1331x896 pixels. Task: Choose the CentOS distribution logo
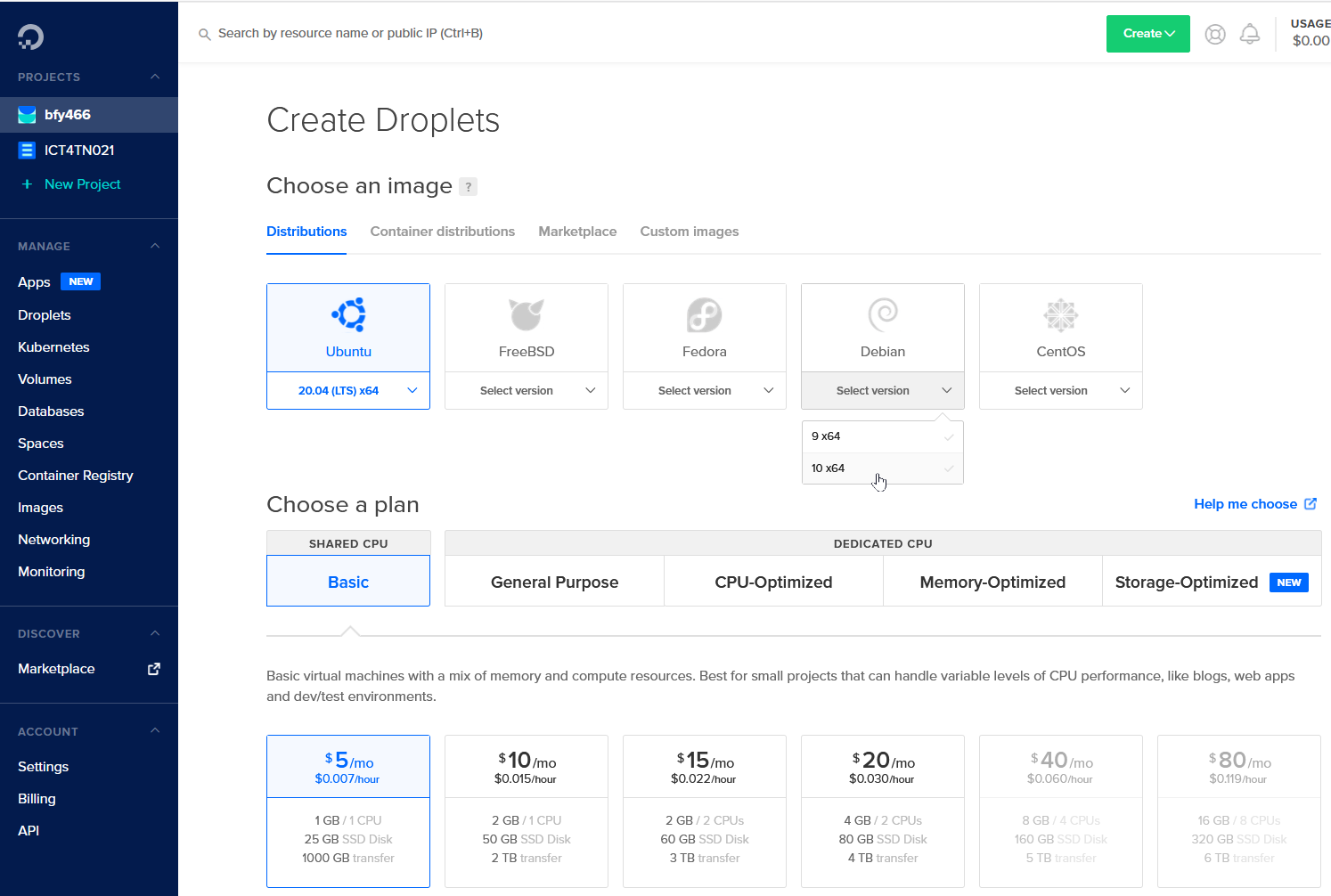click(x=1060, y=314)
